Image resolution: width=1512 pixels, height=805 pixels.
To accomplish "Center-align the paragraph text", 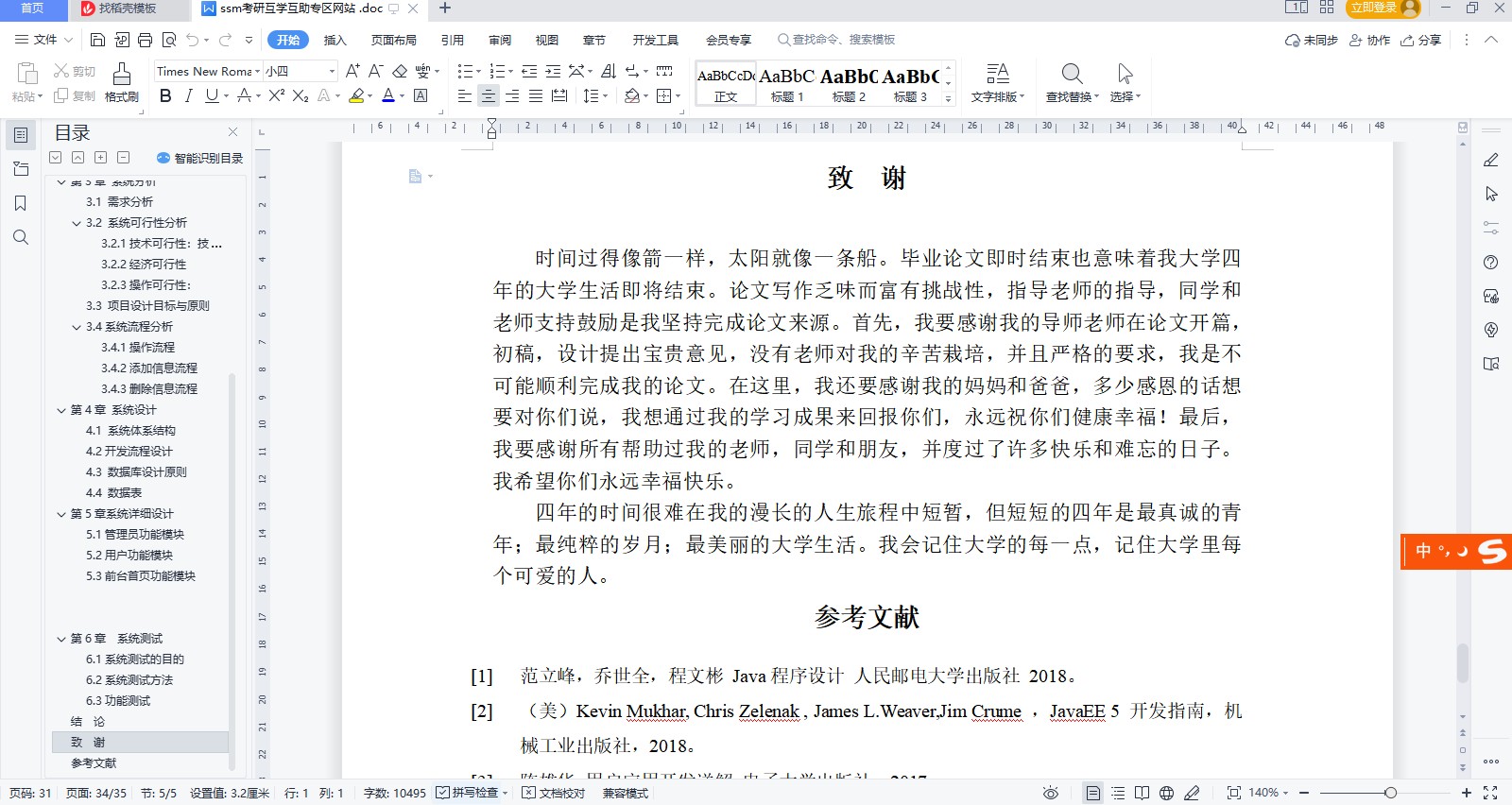I will pyautogui.click(x=489, y=95).
